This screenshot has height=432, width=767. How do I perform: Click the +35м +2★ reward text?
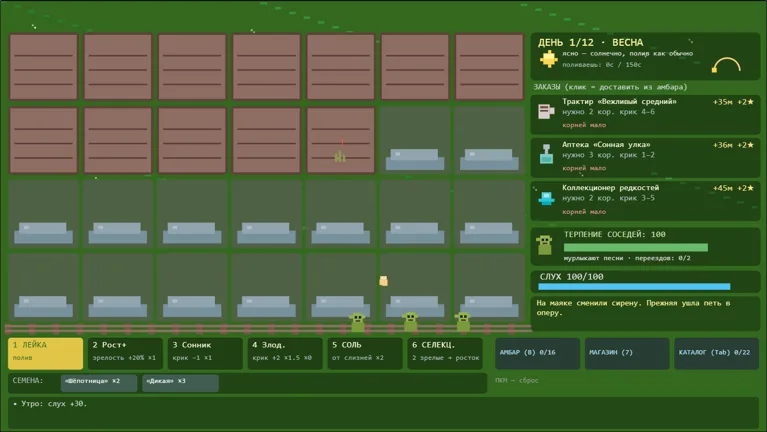tap(733, 102)
